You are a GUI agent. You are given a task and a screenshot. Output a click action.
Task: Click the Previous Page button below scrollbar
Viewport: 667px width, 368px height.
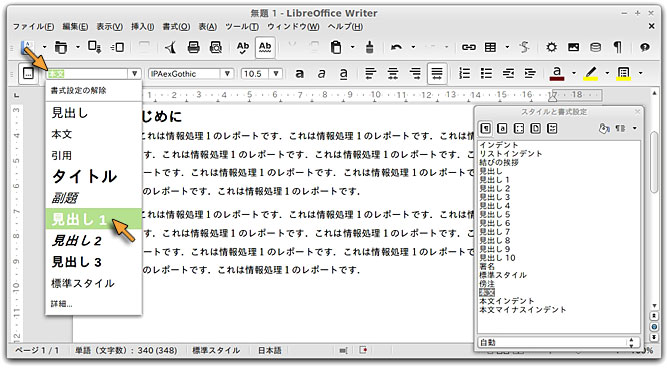pyautogui.click(x=654, y=316)
